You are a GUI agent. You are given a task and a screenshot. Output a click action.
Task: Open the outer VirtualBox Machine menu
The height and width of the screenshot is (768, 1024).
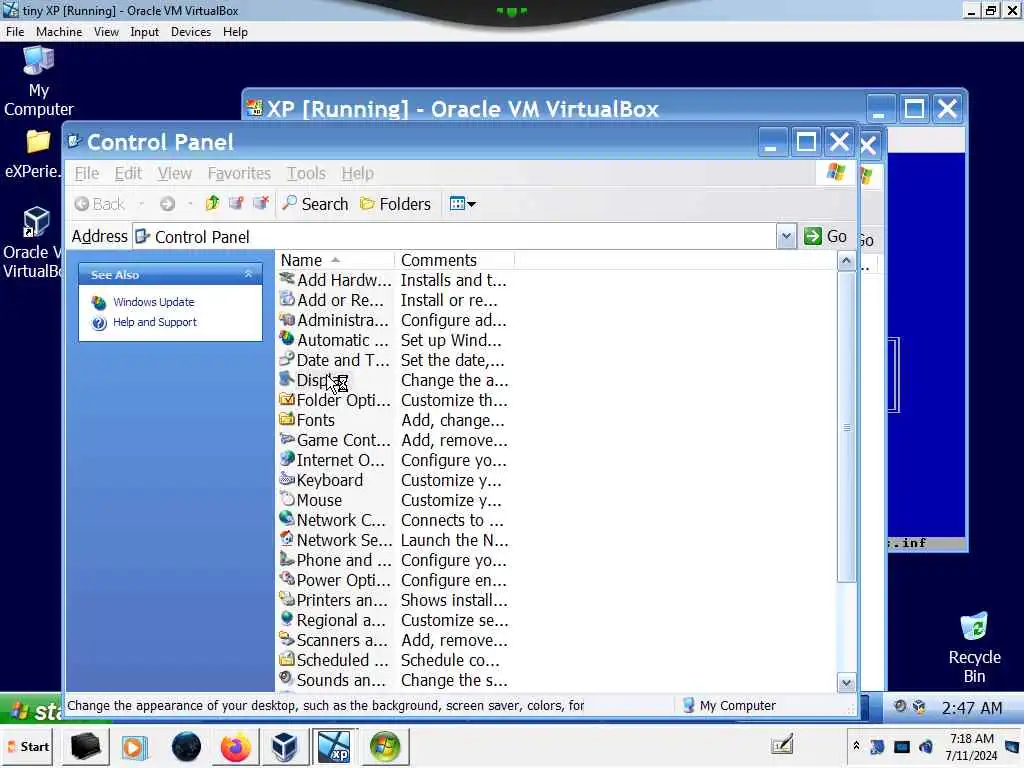[x=59, y=32]
